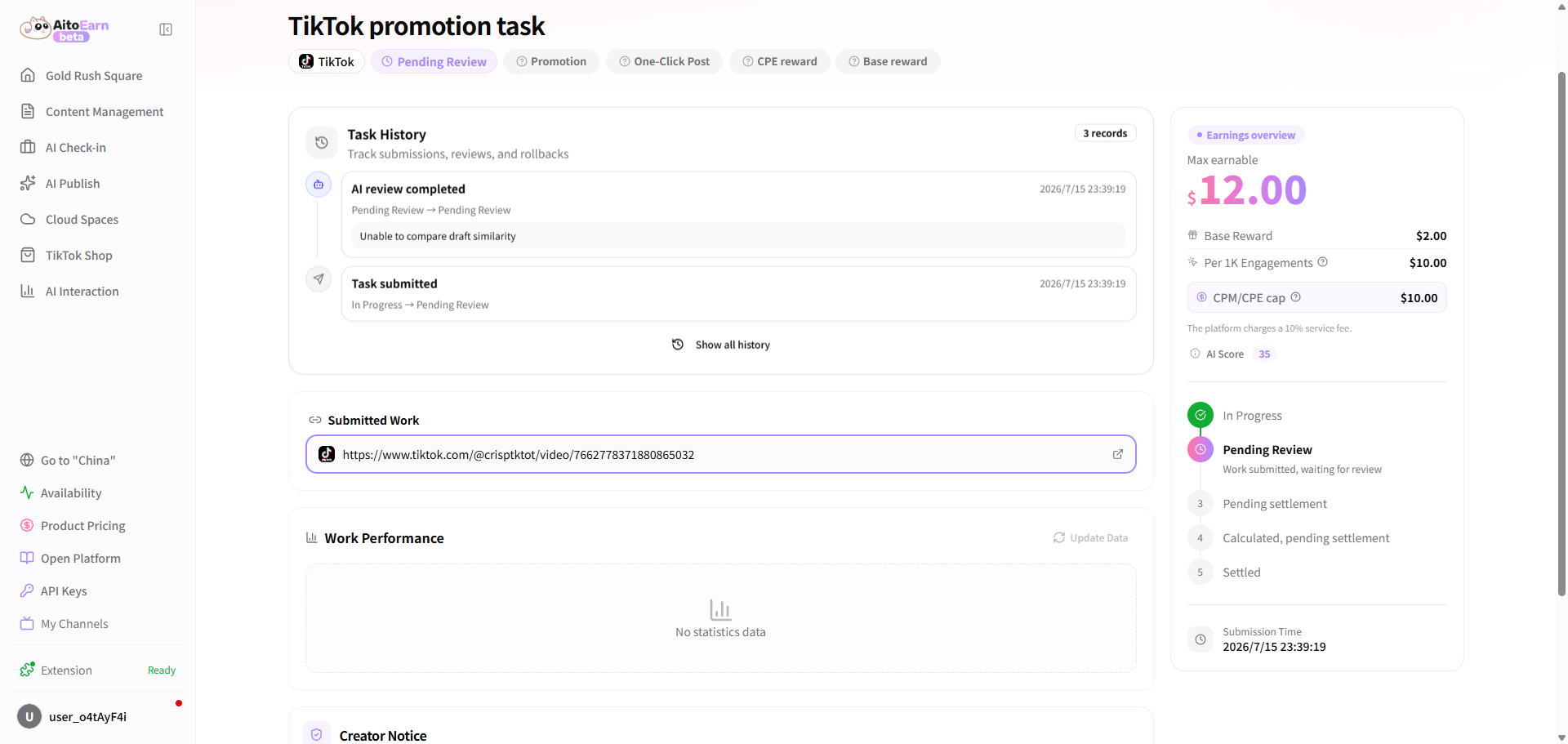1568x744 pixels.
Task: Select the CPE reward tag
Action: point(779,61)
